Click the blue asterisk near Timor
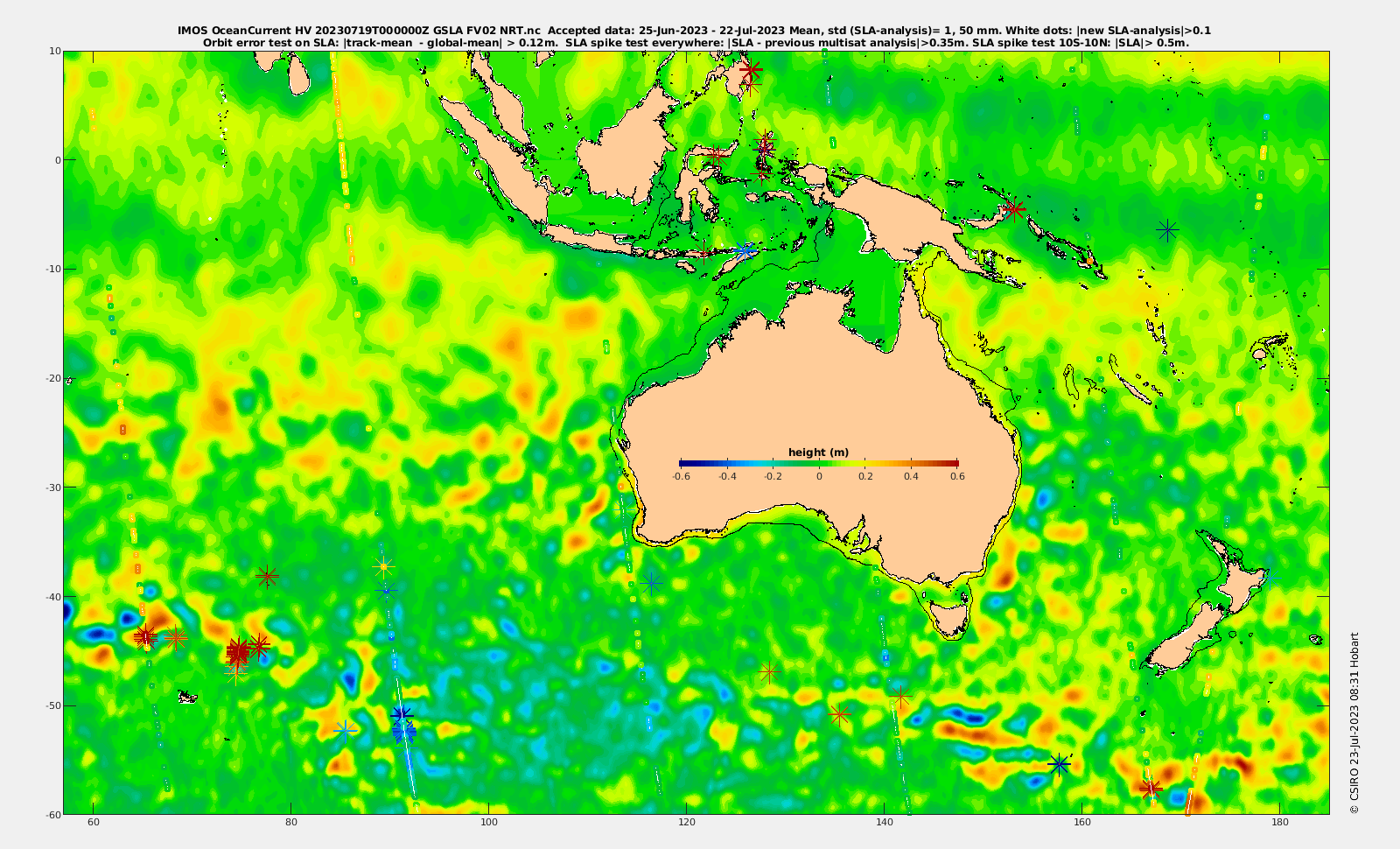 745,250
